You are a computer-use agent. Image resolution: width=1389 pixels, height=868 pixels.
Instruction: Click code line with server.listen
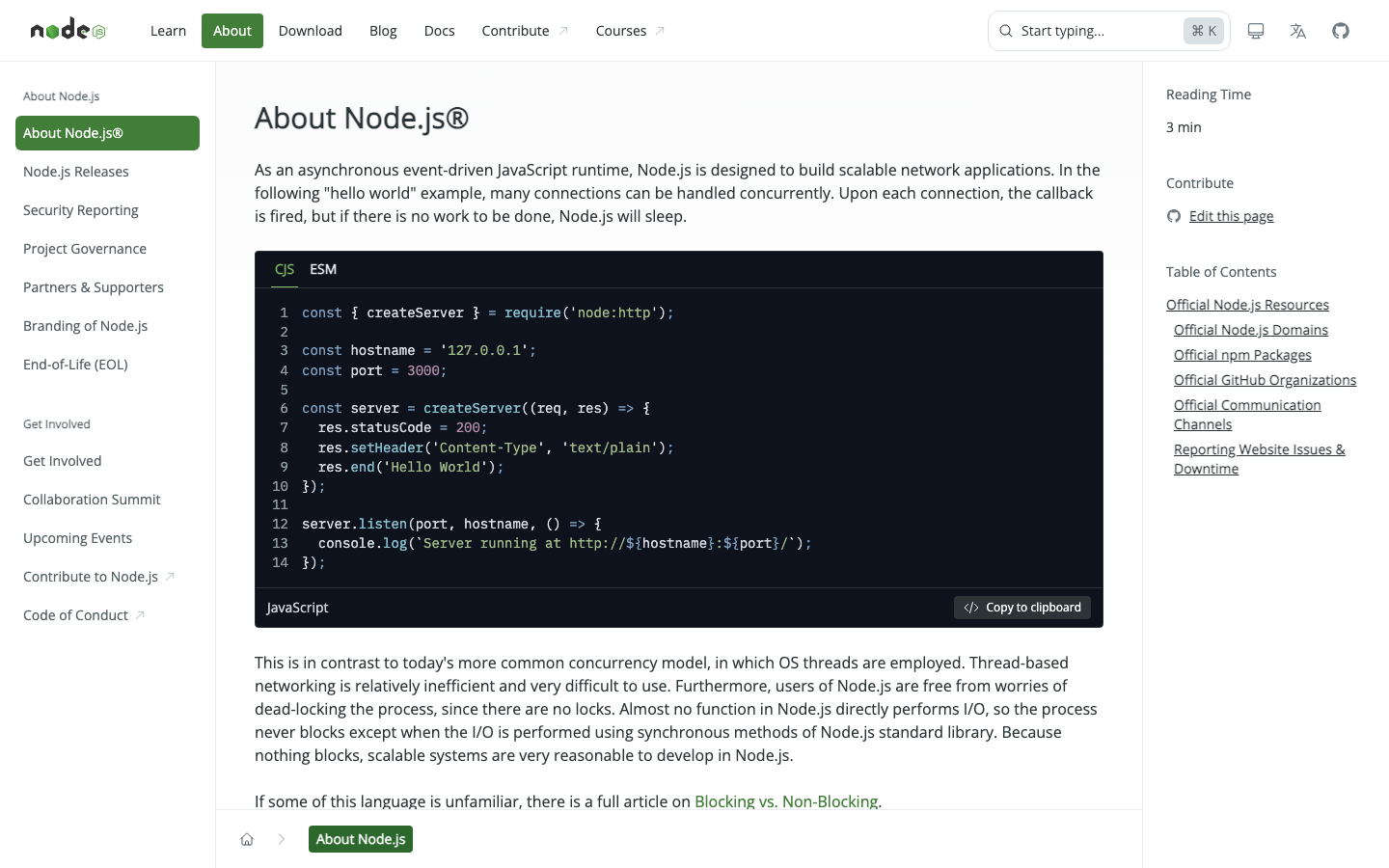point(451,524)
